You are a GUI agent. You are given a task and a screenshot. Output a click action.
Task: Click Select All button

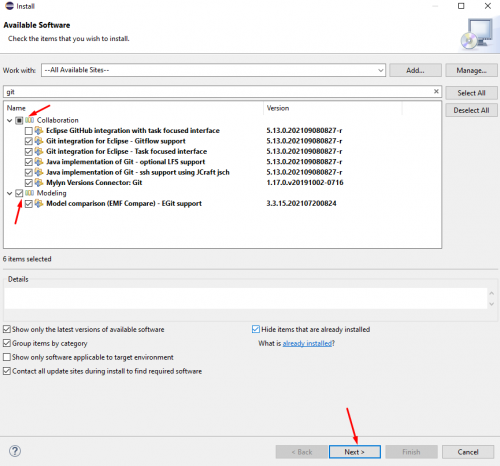pos(471,93)
